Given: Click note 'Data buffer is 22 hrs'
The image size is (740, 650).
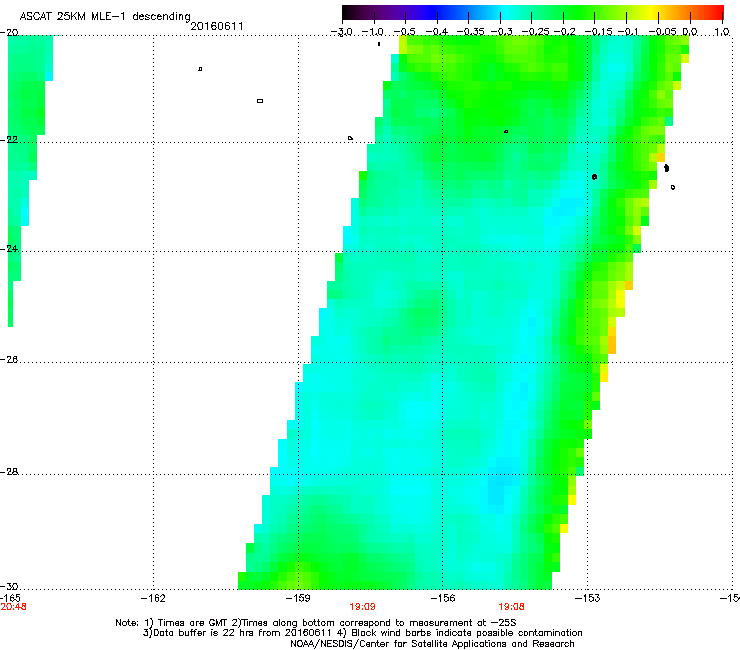Looking at the screenshot, I should [x=204, y=633].
